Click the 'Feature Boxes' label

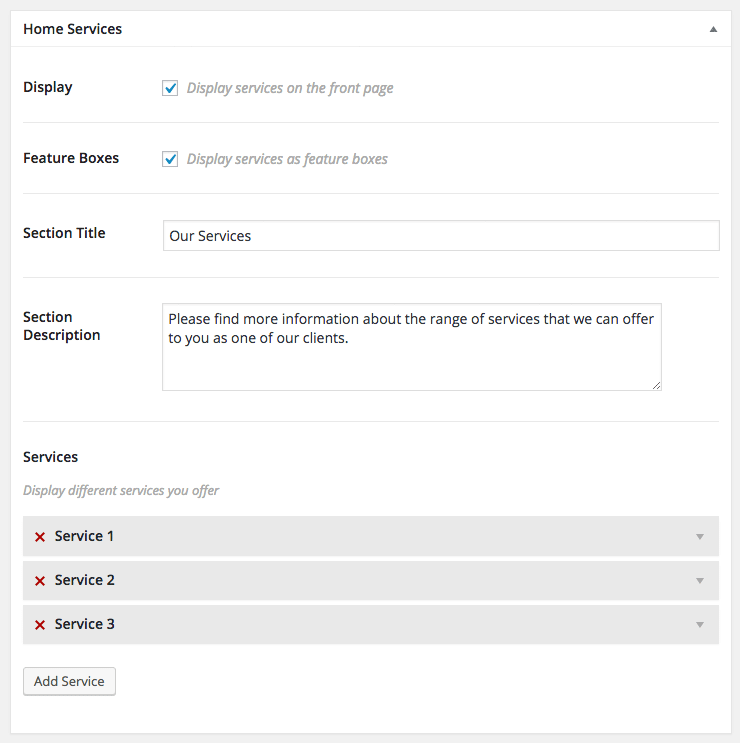coord(71,158)
